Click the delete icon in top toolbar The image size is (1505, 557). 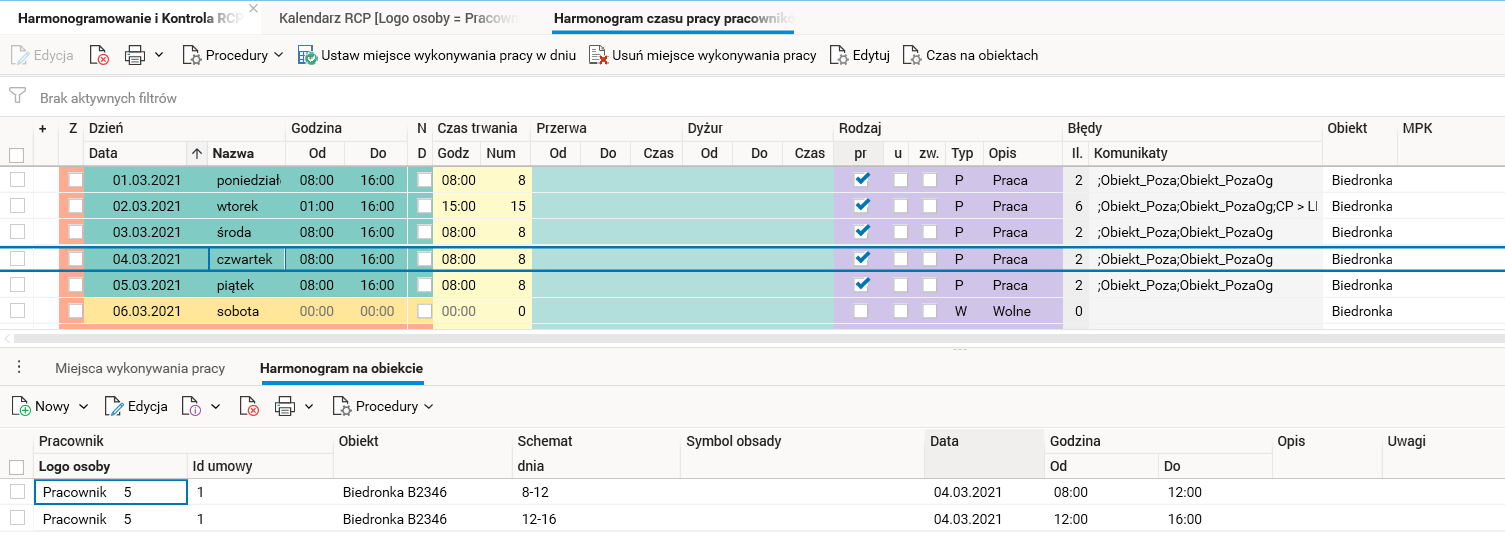(99, 56)
